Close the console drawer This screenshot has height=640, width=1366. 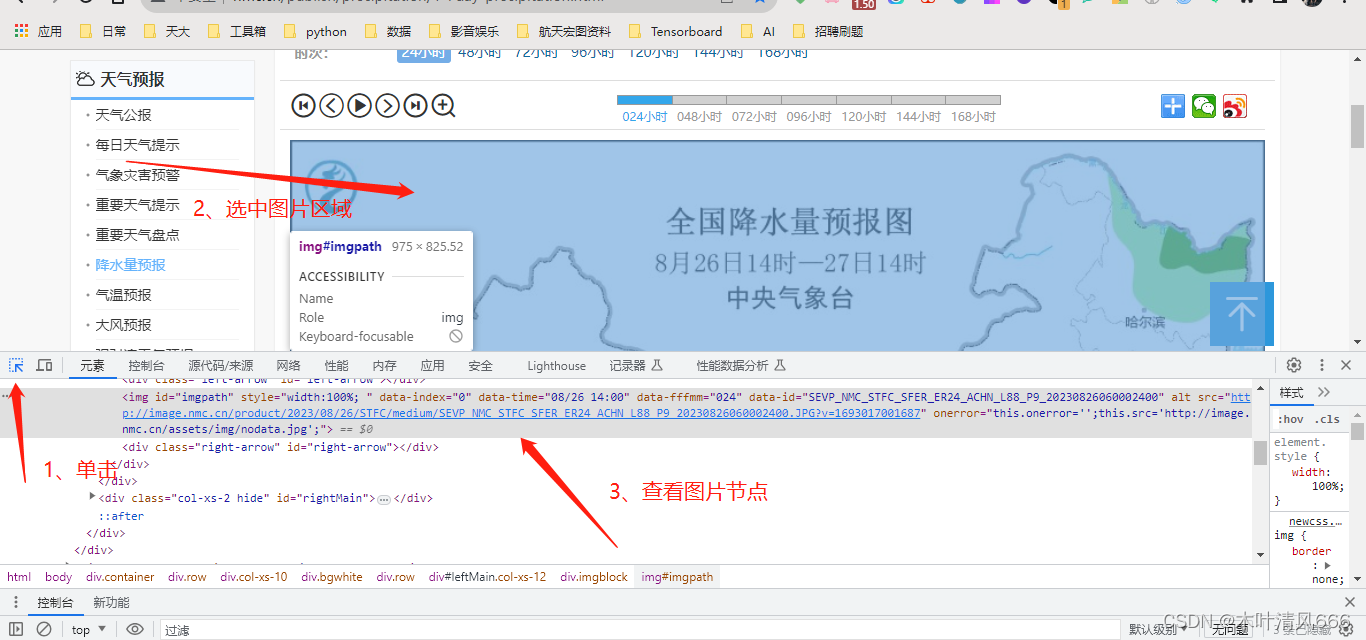click(1349, 602)
